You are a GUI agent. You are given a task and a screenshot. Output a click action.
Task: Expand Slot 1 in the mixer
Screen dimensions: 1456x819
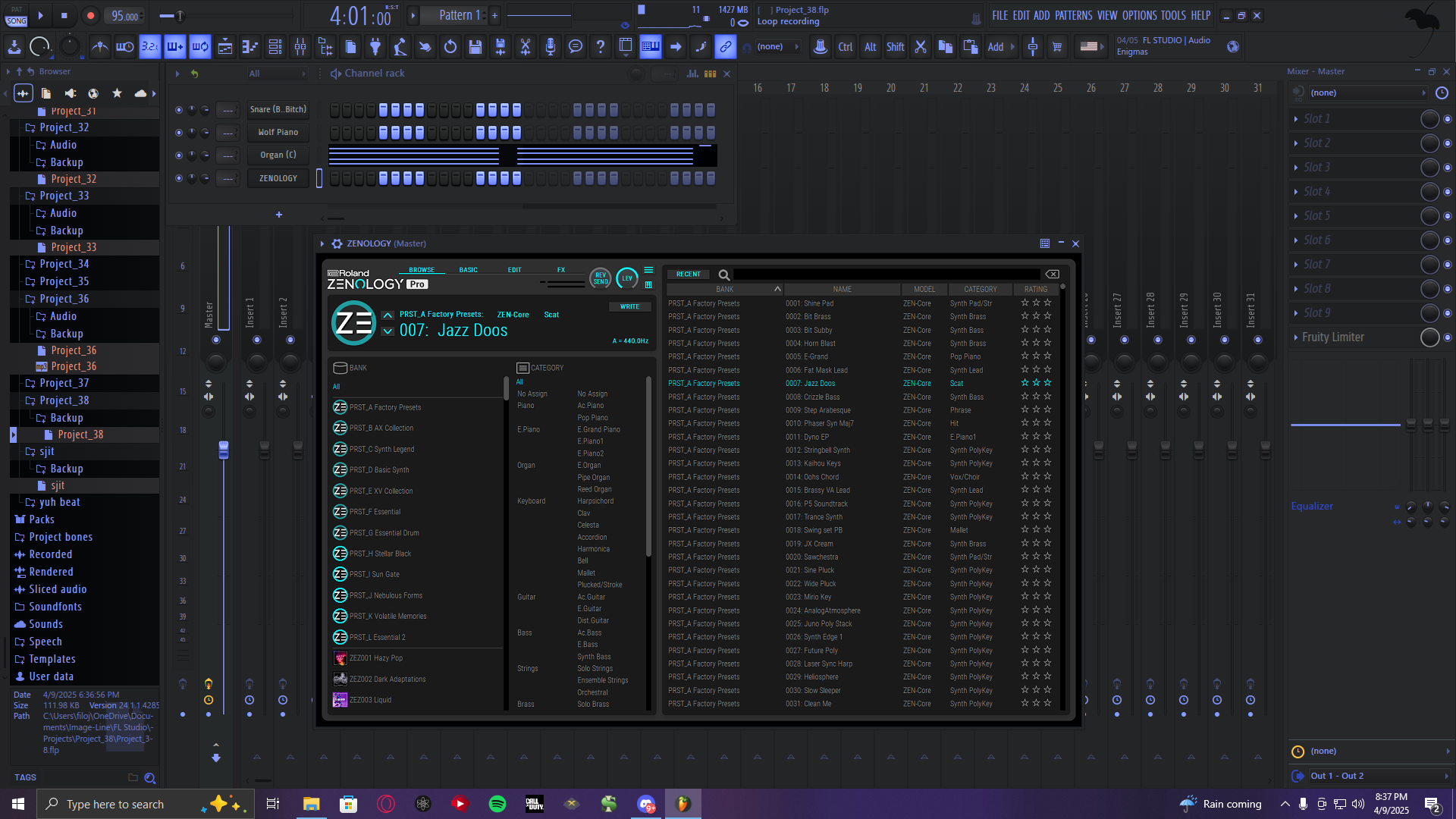(1296, 119)
